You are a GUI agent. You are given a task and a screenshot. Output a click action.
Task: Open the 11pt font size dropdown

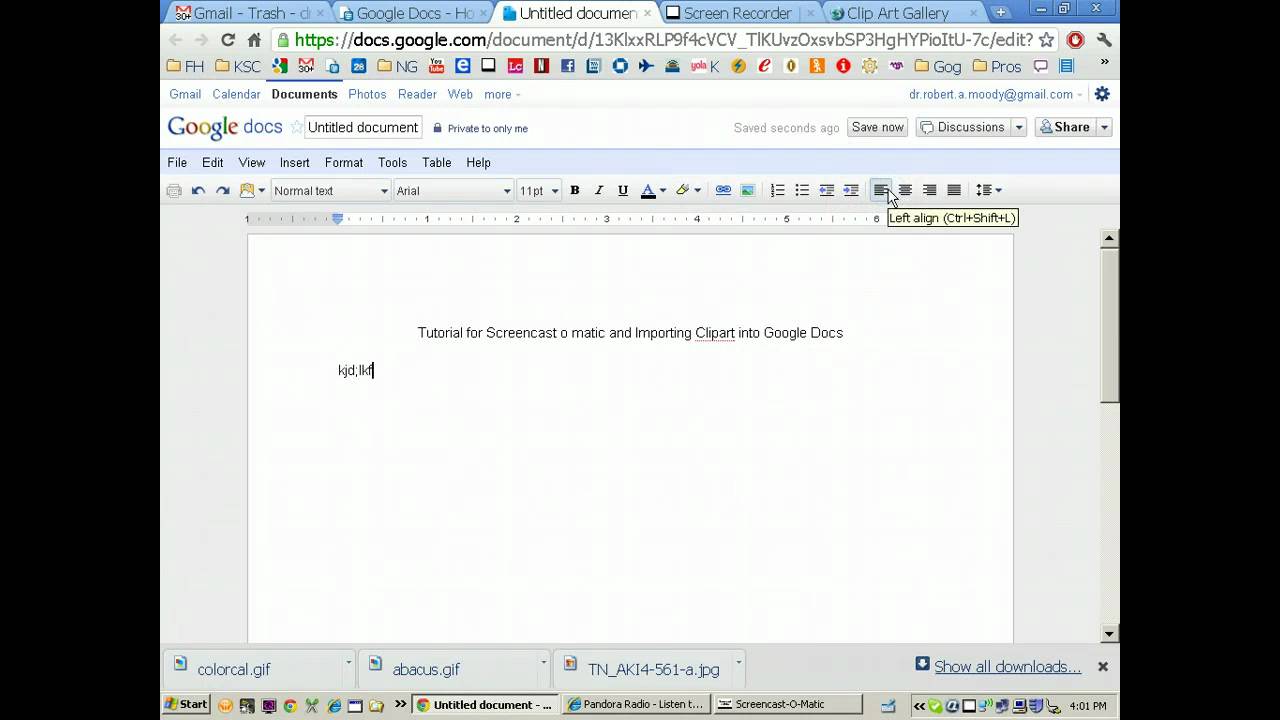tap(538, 191)
